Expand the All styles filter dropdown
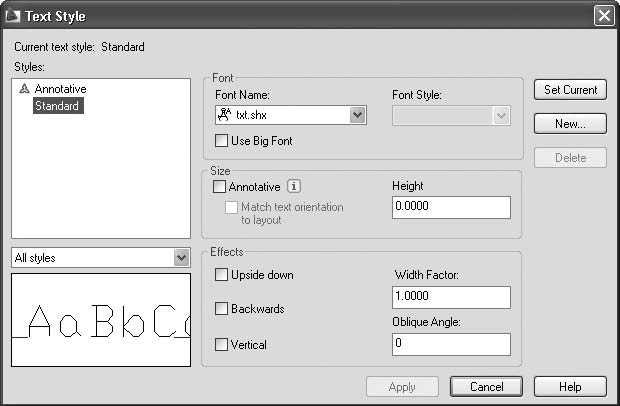Viewport: 620px width, 406px height. coord(181,258)
